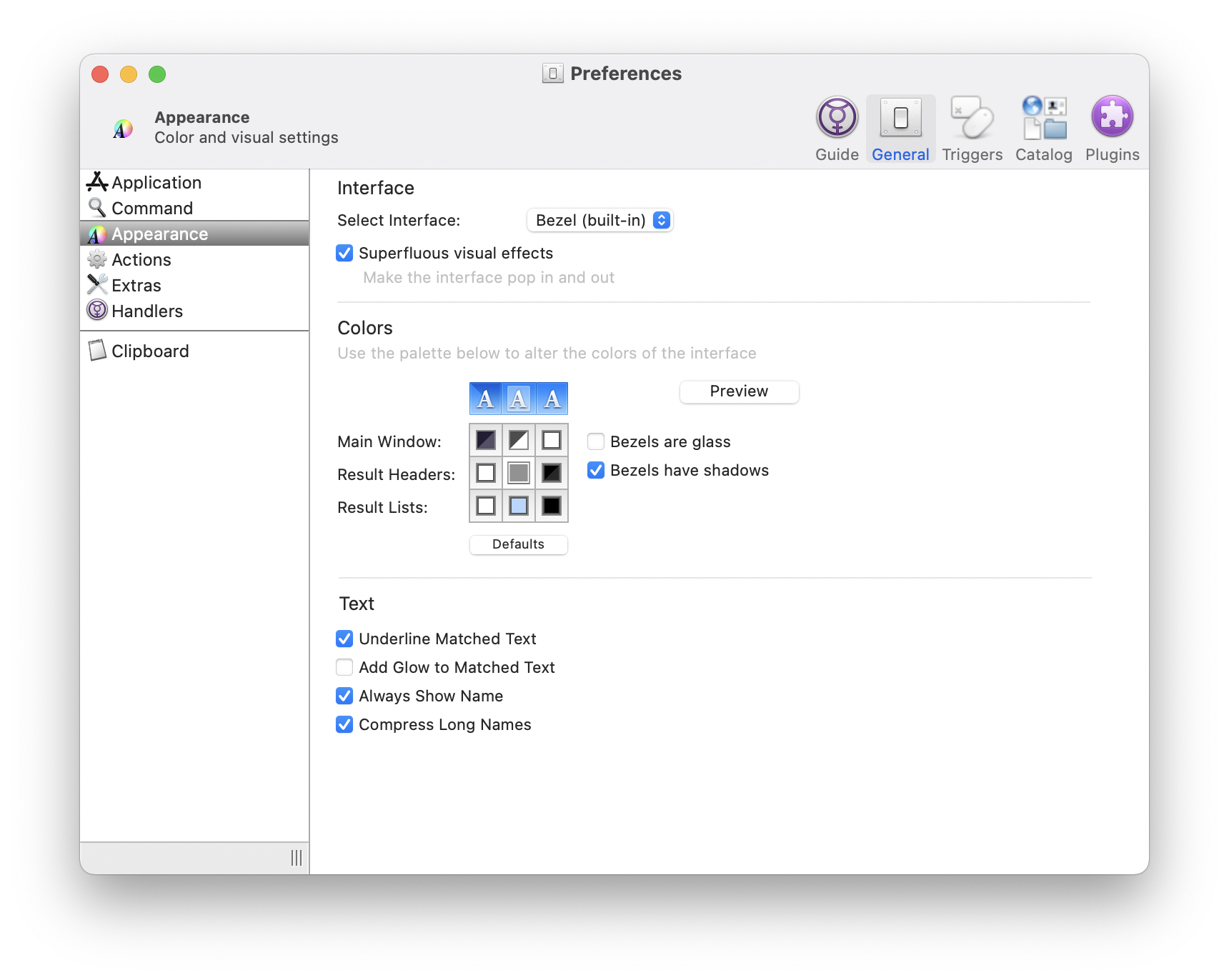1229x980 pixels.
Task: Click the Appearance header color-wheel icon
Action: tap(123, 129)
